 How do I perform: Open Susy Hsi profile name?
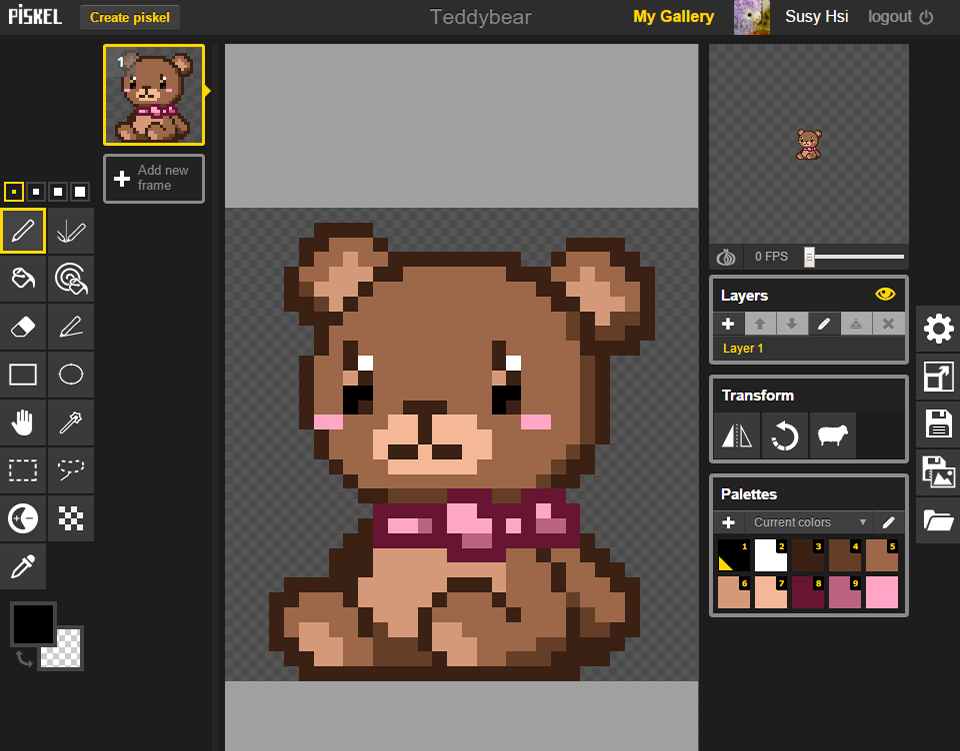817,17
